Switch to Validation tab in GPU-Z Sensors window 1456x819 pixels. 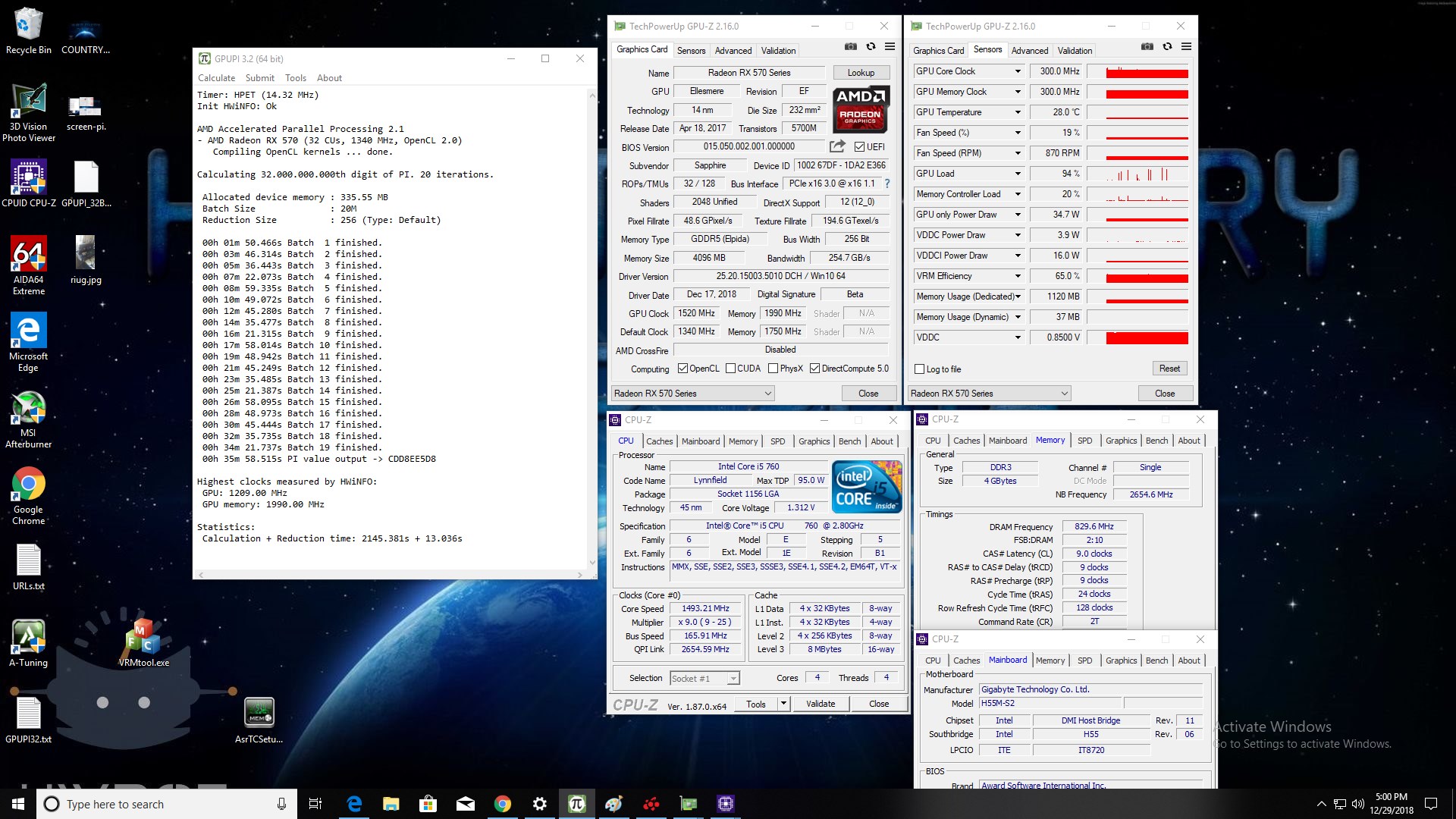[x=1075, y=51]
